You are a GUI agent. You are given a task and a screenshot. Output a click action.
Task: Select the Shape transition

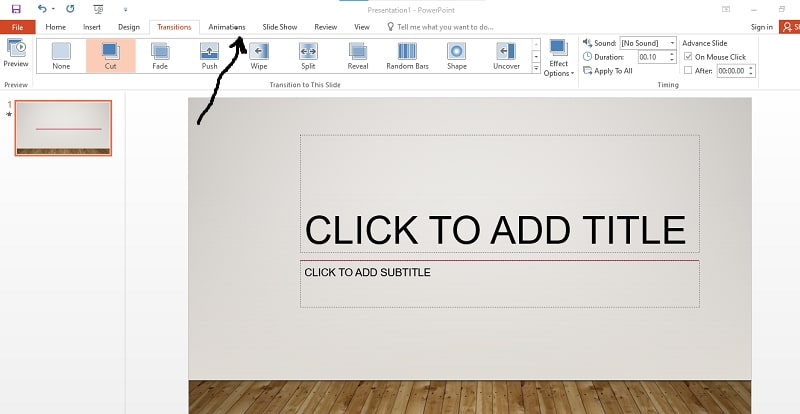coord(456,56)
